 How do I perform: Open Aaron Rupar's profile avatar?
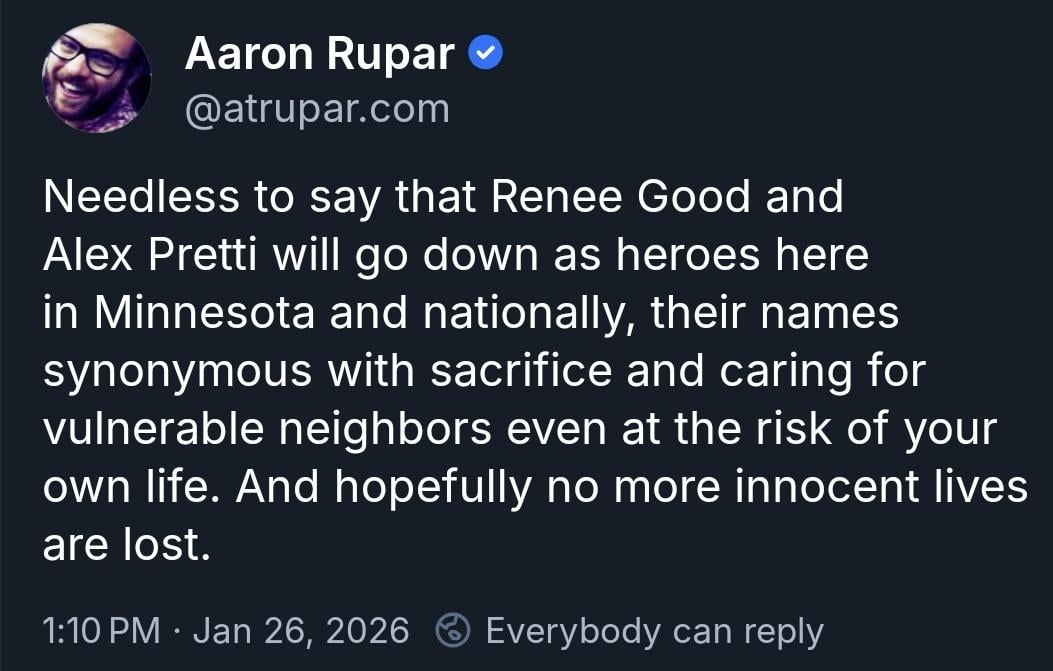click(x=96, y=77)
